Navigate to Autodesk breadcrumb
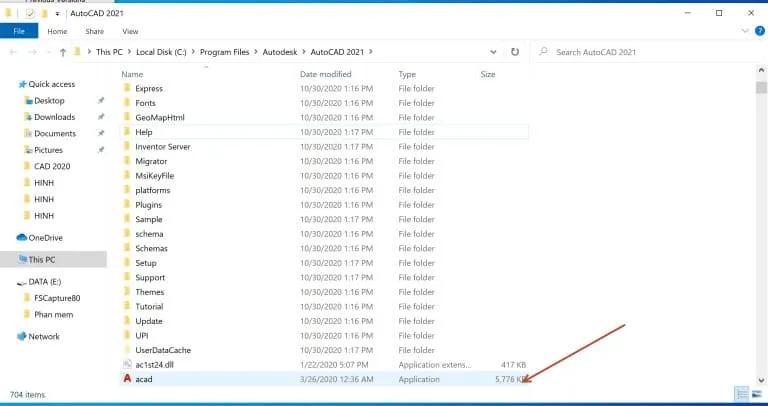The width and height of the screenshot is (768, 406). pyautogui.click(x=280, y=52)
